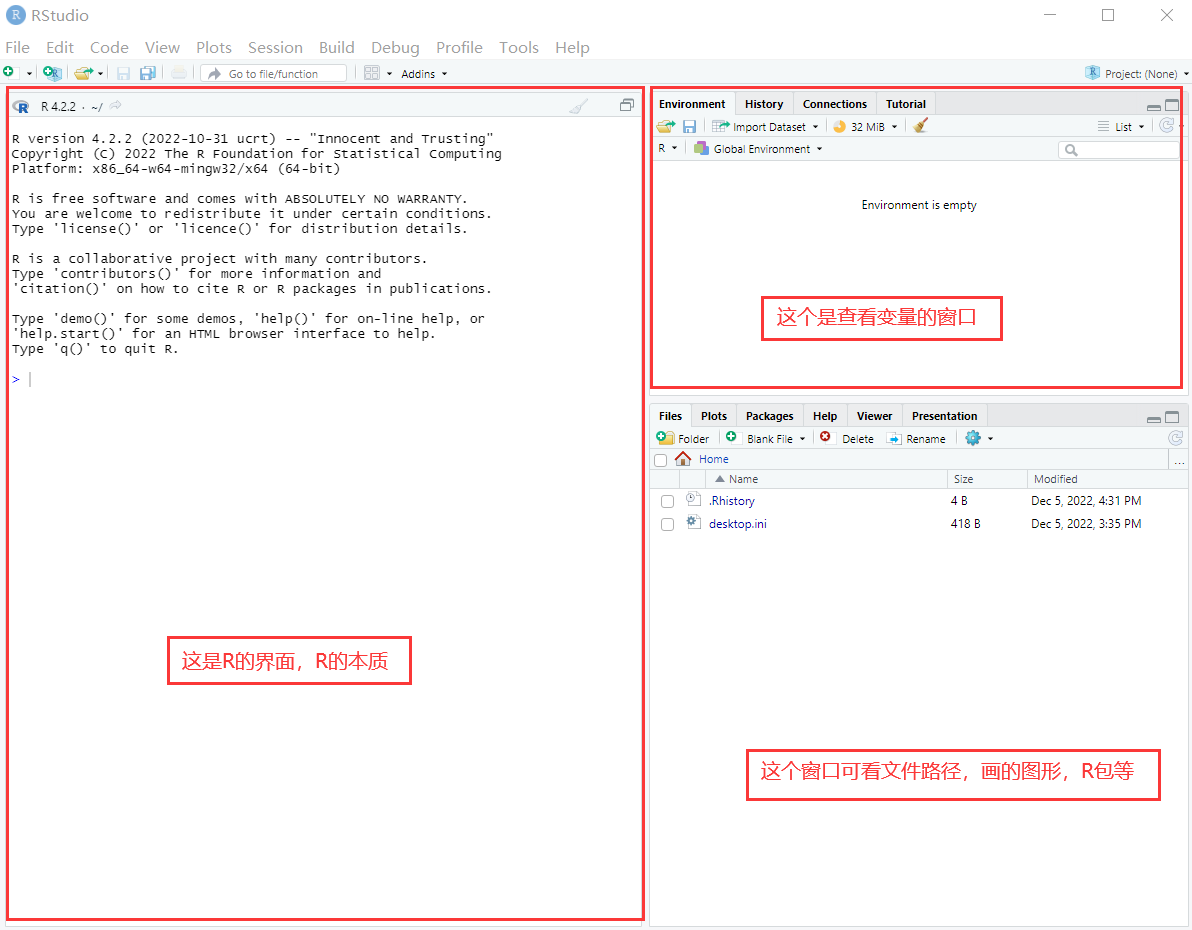Click the .Rhistory file icon

point(693,499)
